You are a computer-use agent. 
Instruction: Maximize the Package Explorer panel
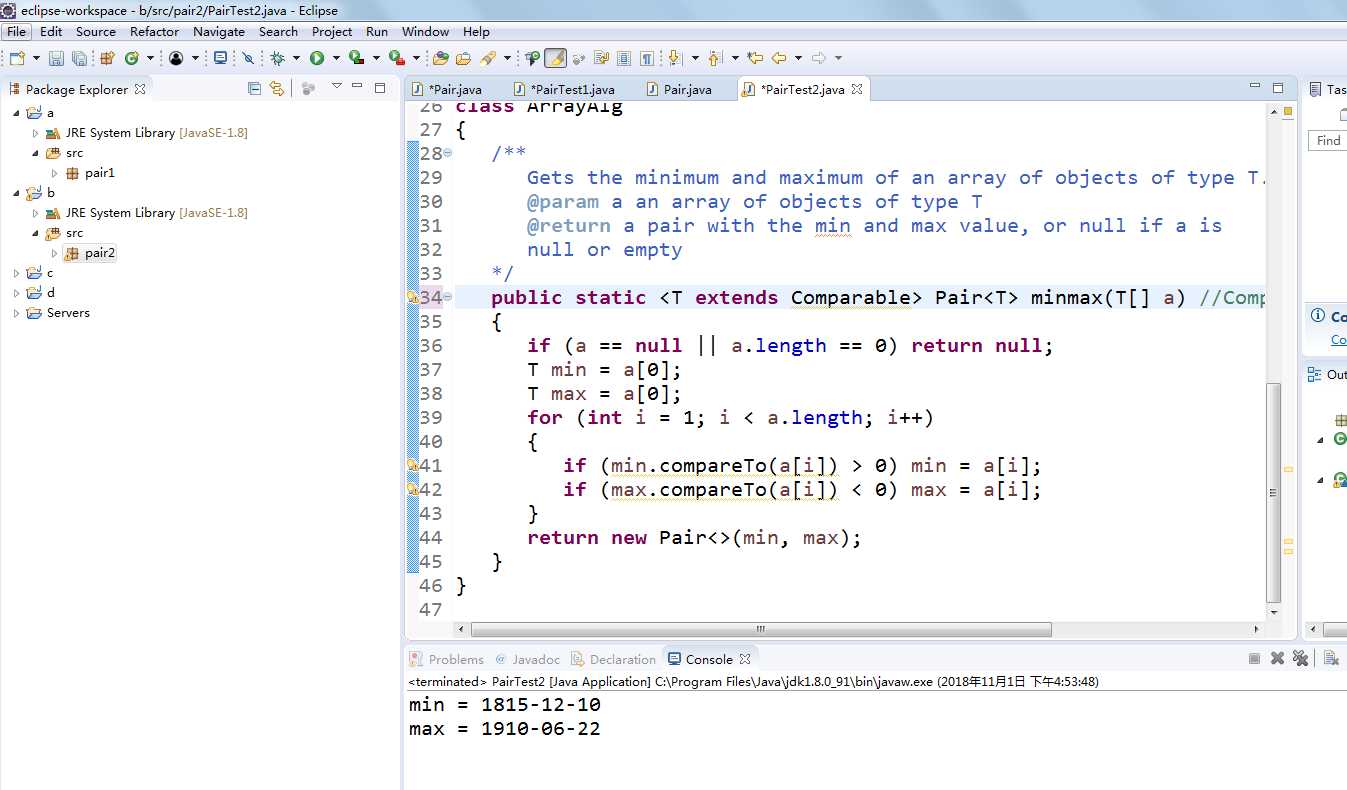(380, 87)
